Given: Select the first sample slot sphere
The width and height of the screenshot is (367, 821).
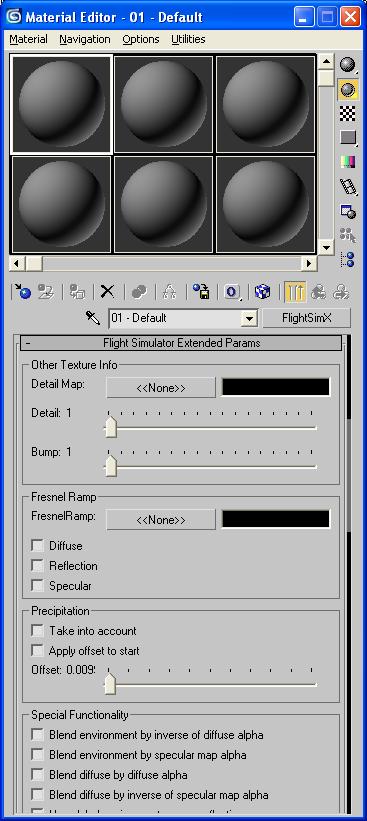Looking at the screenshot, I should coord(61,104).
